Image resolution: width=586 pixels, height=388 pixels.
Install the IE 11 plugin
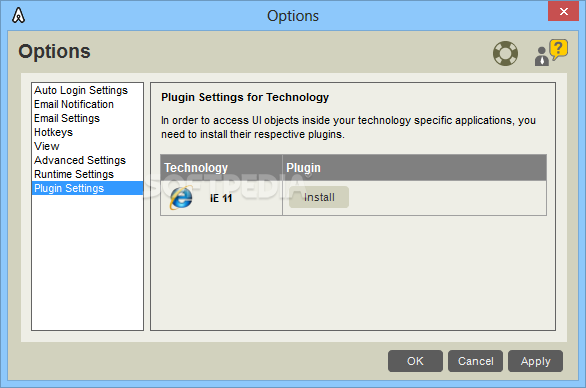click(x=319, y=197)
